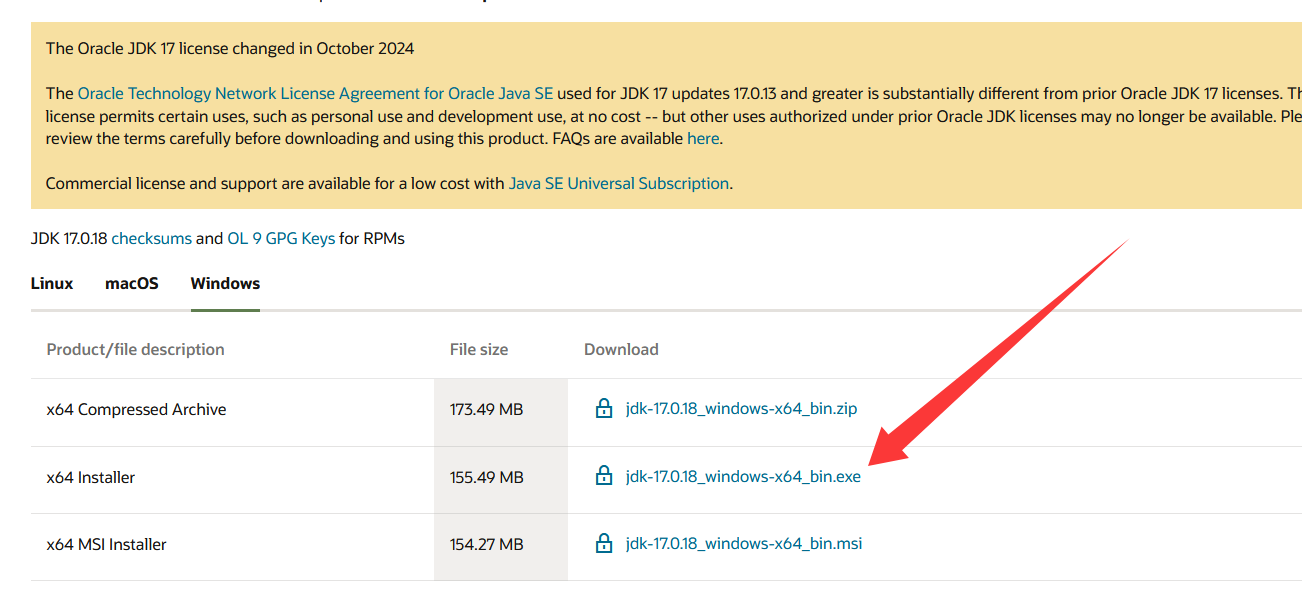
Task: Select the x64 Installer row label
Action: 91,478
